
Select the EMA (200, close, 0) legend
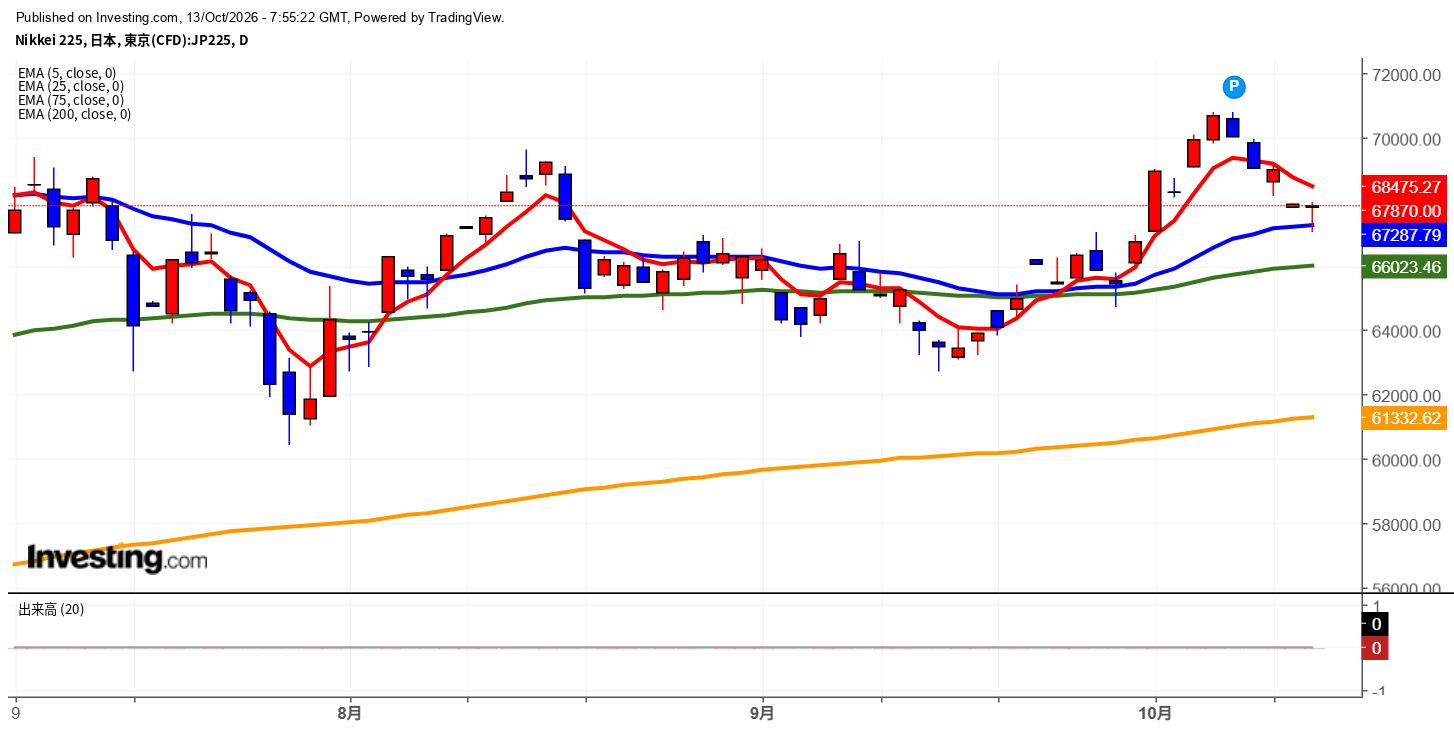75,114
